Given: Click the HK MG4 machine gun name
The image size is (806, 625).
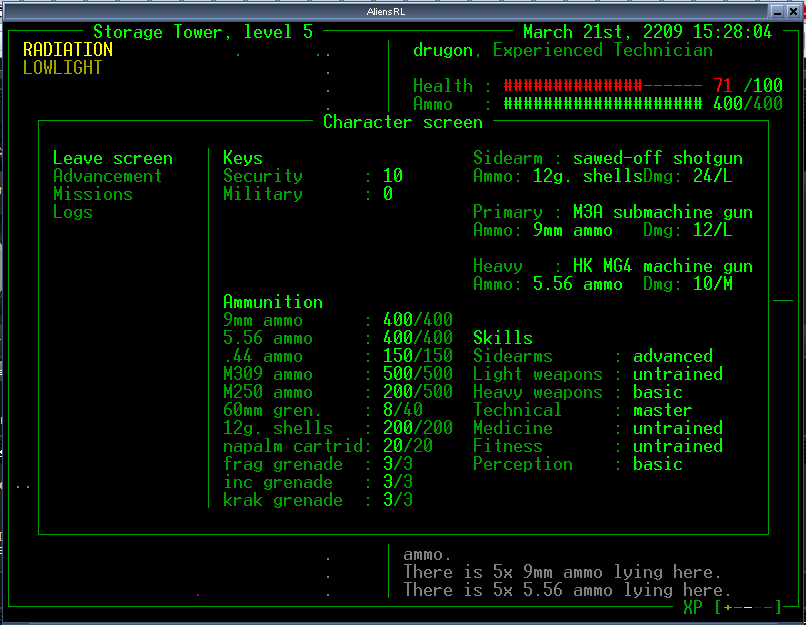Looking at the screenshot, I should click(663, 266).
